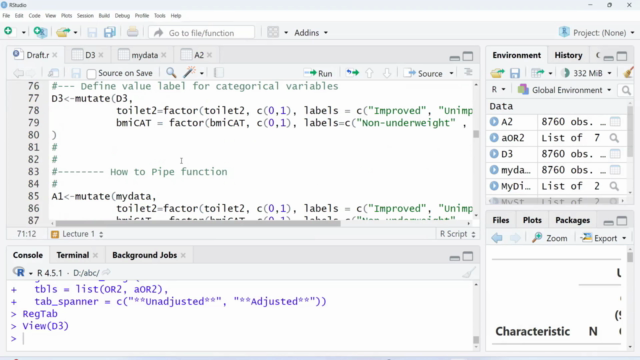Screen dimensions: 640x360
Task: Click the New File icon
Action: click(8, 32)
